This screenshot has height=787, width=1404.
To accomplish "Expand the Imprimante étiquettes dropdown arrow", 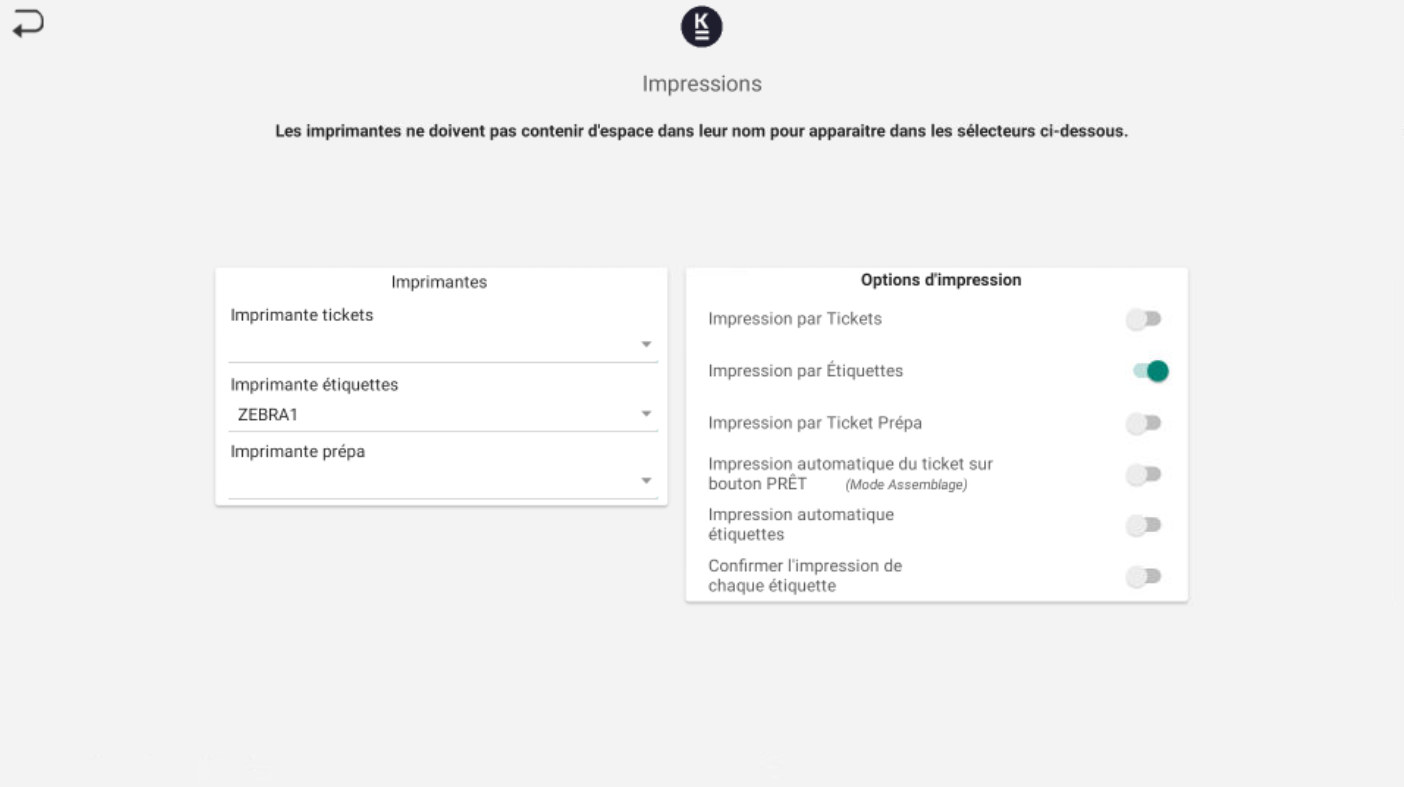I will [x=646, y=414].
